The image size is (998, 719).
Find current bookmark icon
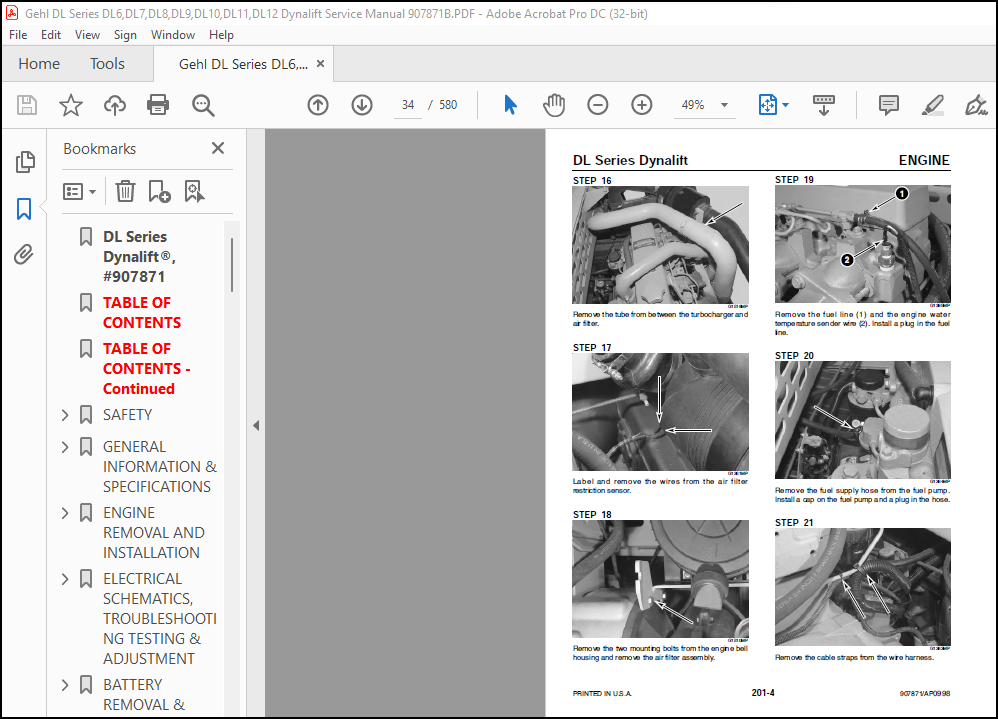click(194, 191)
